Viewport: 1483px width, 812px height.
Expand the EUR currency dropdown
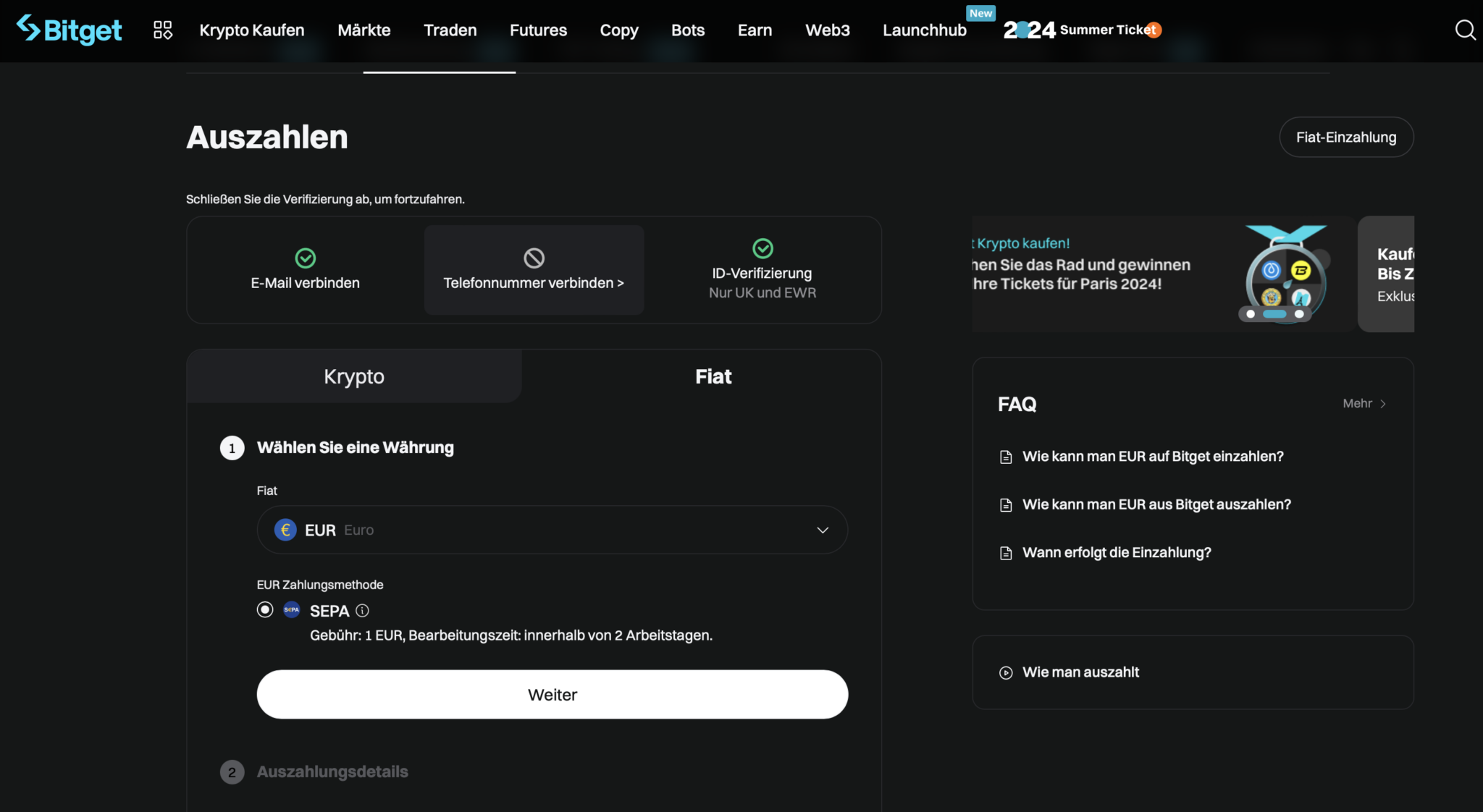(x=823, y=530)
